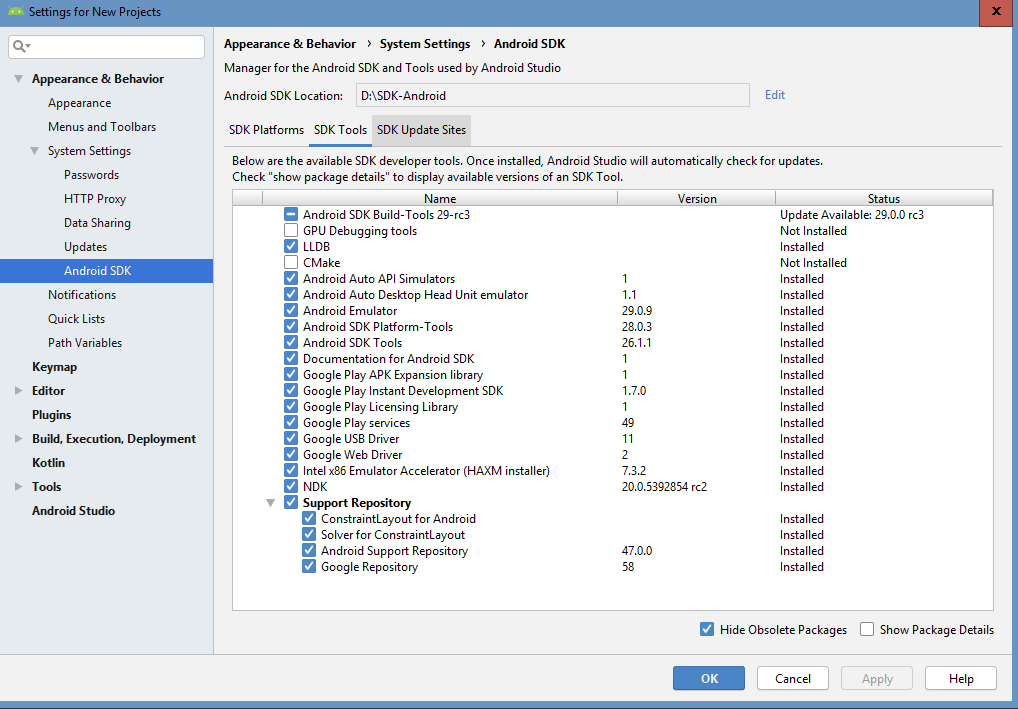Toggle the GPU Debugging tools checkbox
Screen dimensions: 1018x709
(291, 231)
